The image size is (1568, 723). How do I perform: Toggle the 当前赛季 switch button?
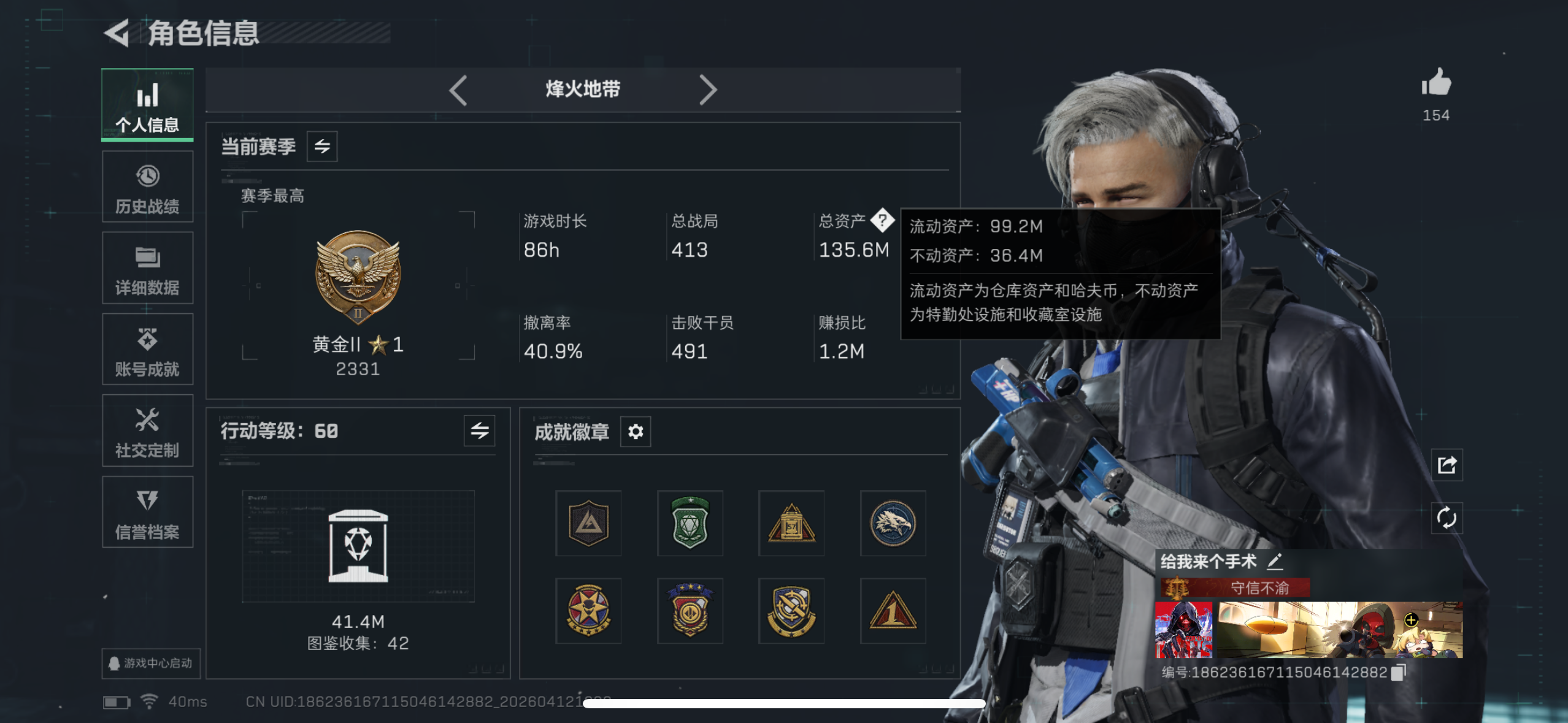[322, 147]
